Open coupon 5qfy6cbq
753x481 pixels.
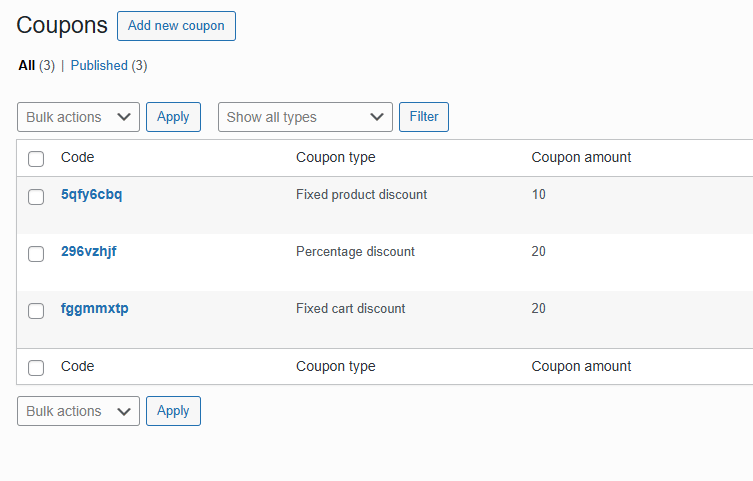[91, 195]
